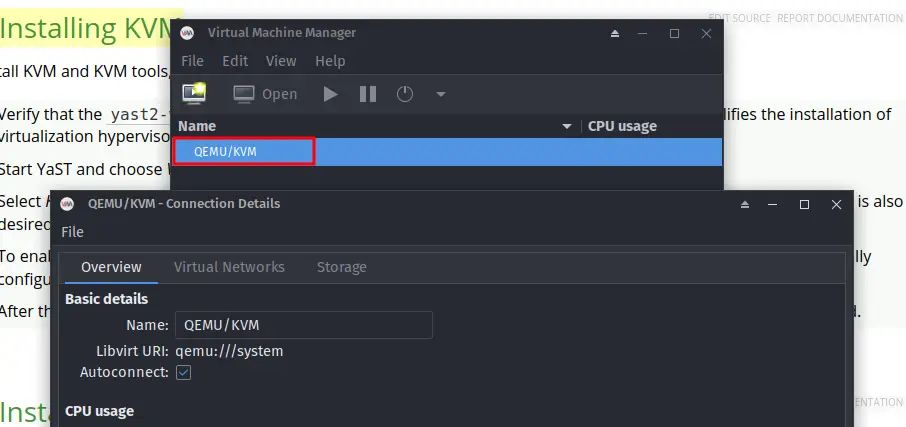This screenshot has width=906, height=427.
Task: Click Virtual Machine Manager title bar app icon
Action: [x=187, y=33]
